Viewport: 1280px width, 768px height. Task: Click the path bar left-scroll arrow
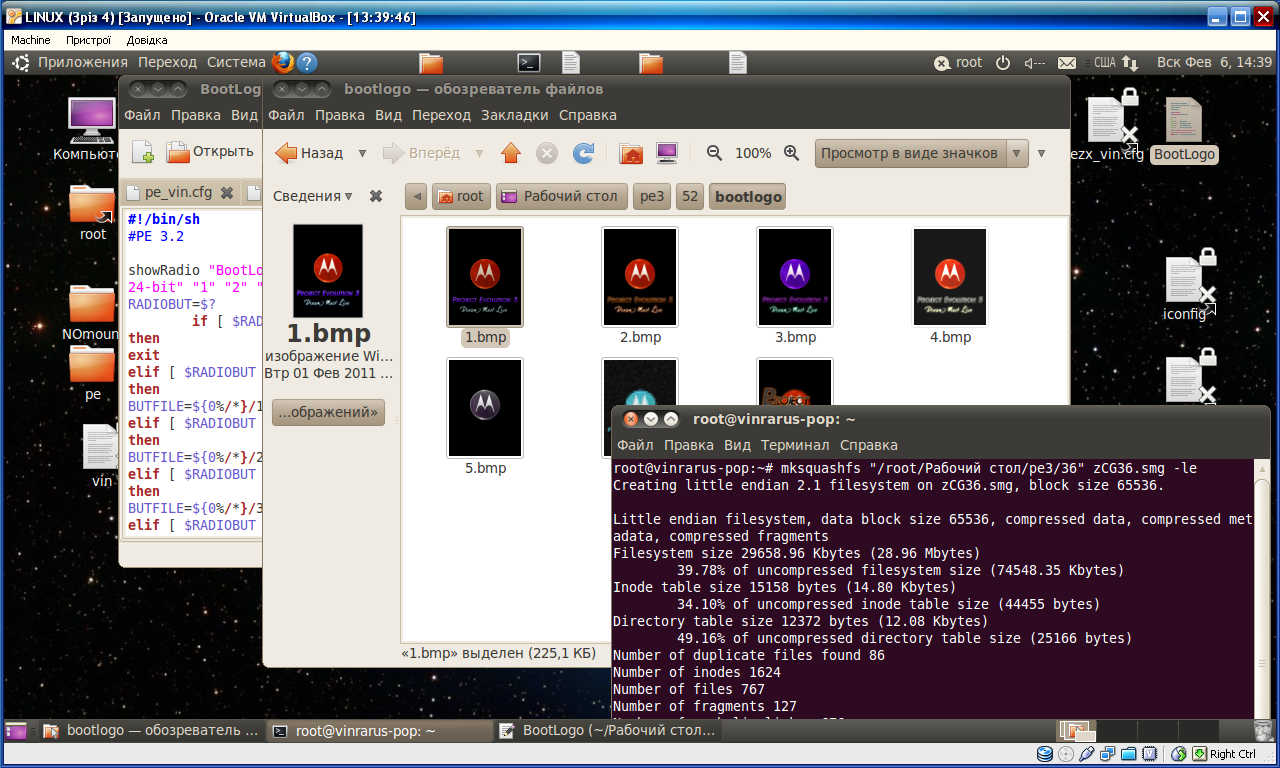point(416,196)
